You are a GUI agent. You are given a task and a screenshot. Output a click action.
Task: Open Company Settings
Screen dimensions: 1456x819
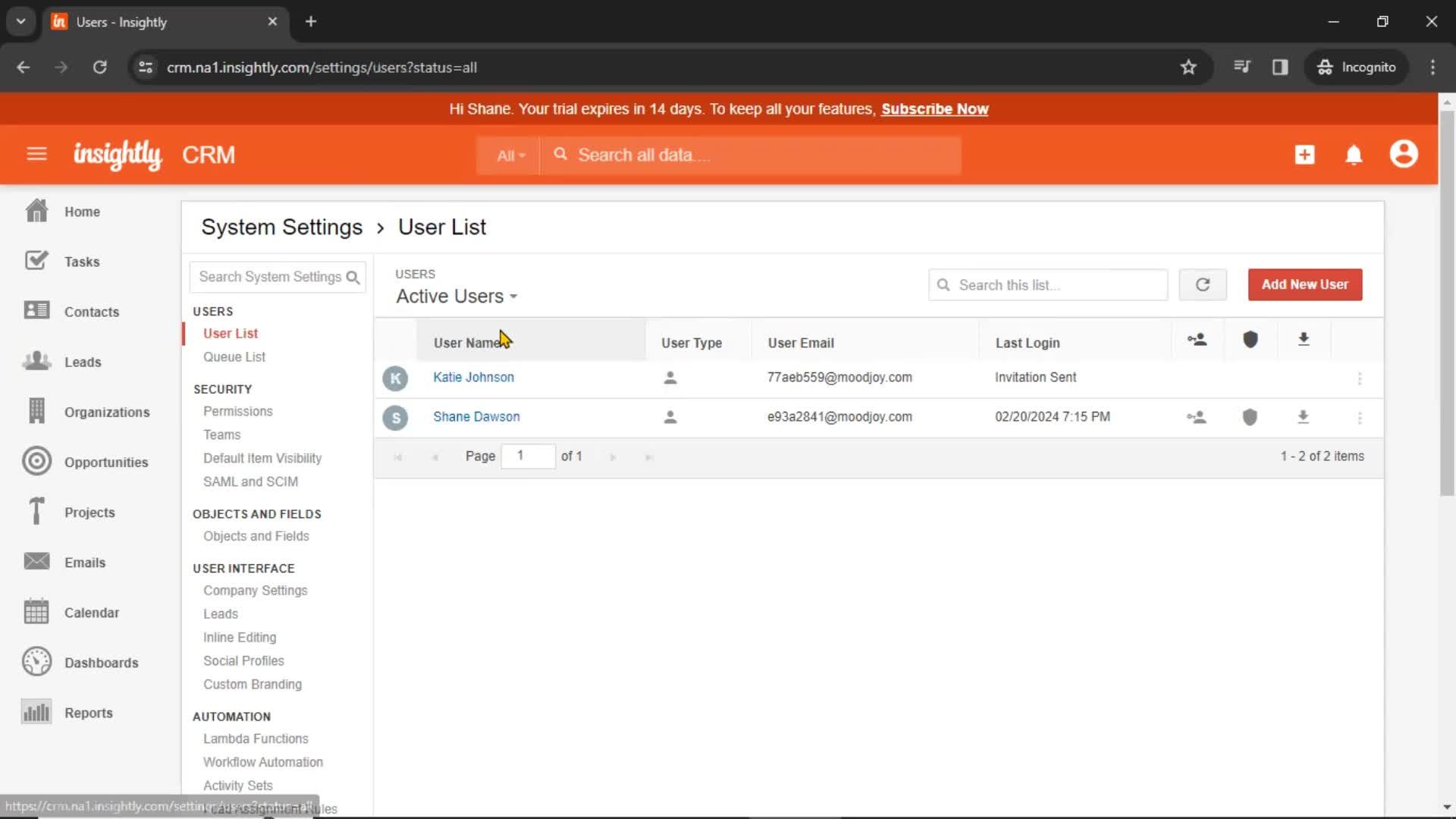(255, 590)
